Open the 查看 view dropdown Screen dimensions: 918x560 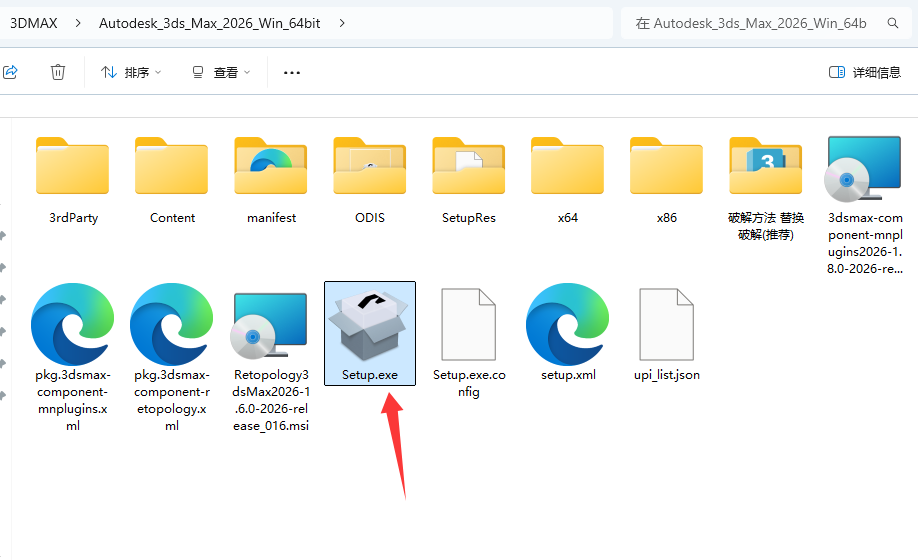(221, 72)
